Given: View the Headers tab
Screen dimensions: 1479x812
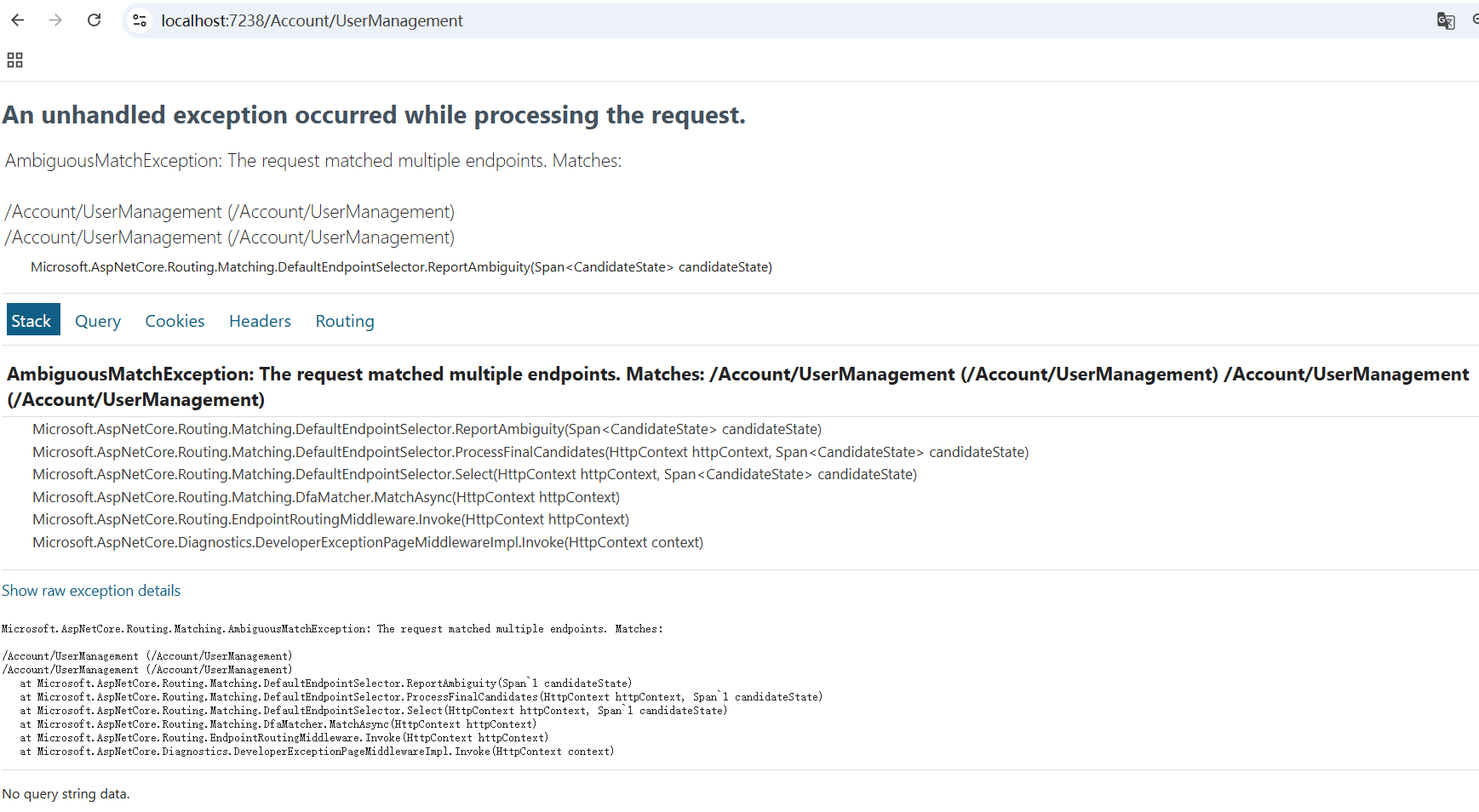Looking at the screenshot, I should click(260, 321).
